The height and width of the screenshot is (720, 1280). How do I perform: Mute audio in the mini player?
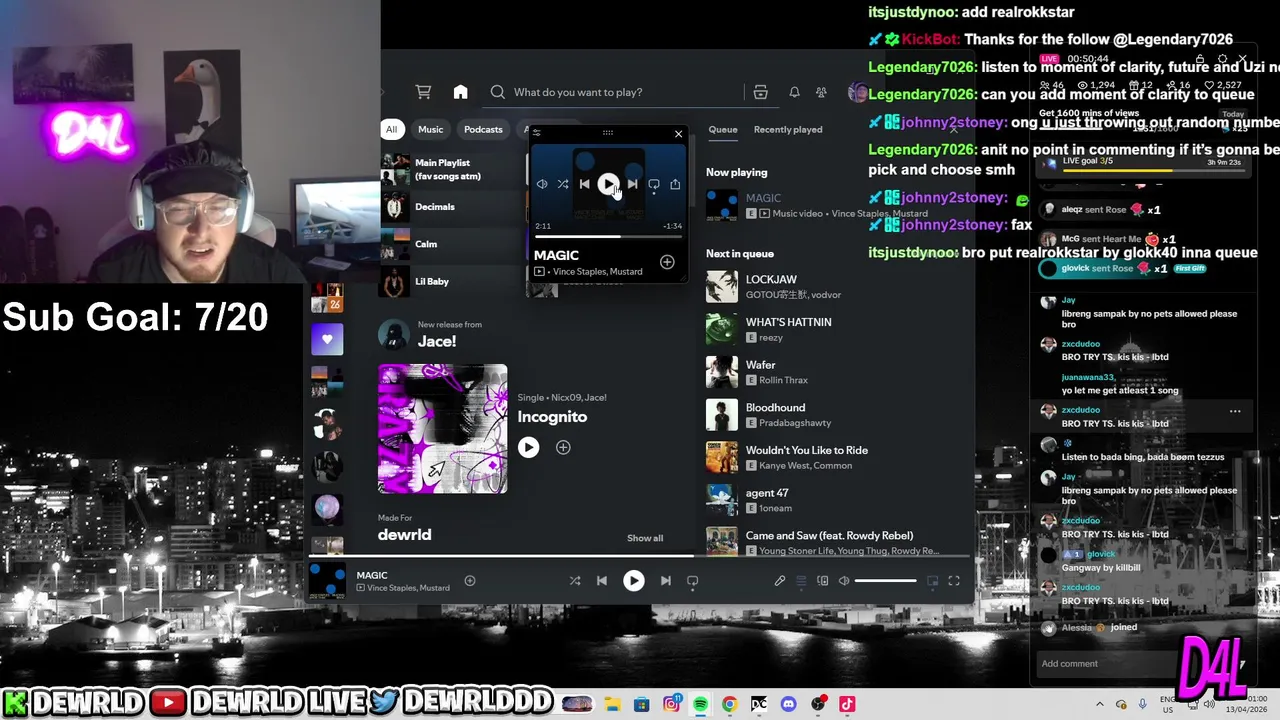tap(542, 184)
